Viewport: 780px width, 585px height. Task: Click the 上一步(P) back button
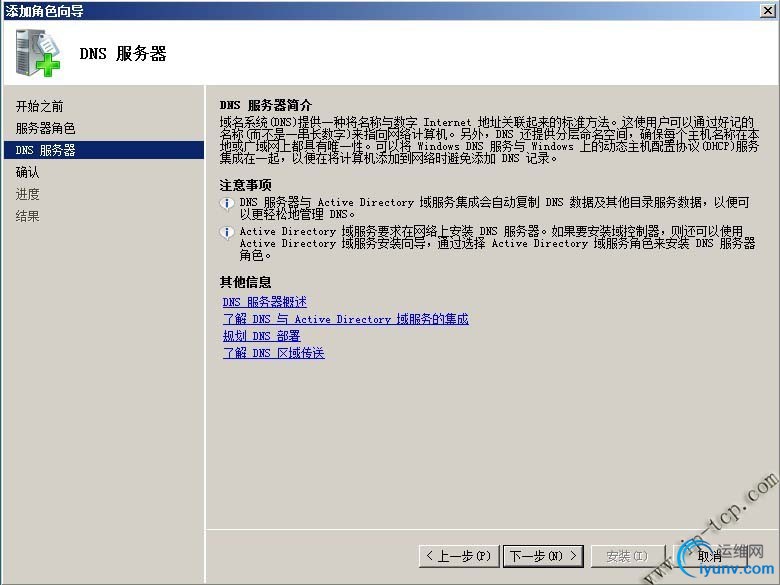pyautogui.click(x=459, y=556)
